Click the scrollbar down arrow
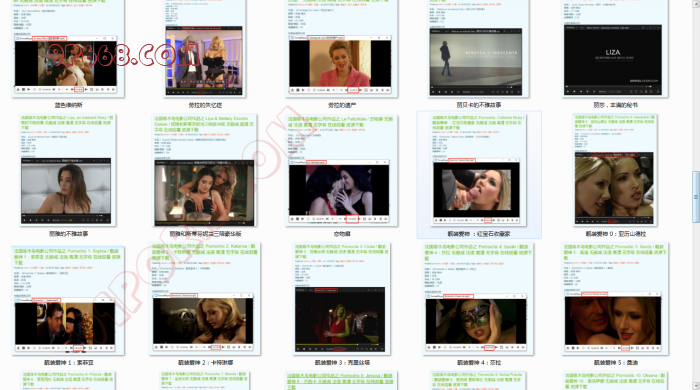The image size is (700, 390). point(696,386)
